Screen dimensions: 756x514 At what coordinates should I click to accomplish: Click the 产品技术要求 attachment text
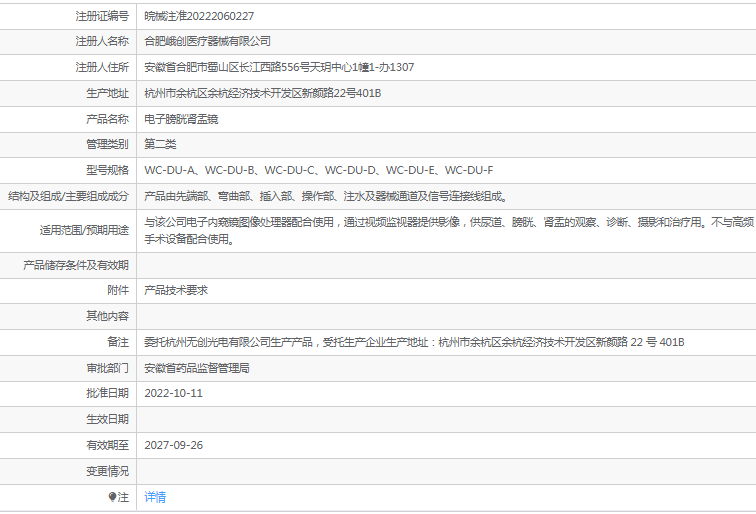pyautogui.click(x=176, y=290)
